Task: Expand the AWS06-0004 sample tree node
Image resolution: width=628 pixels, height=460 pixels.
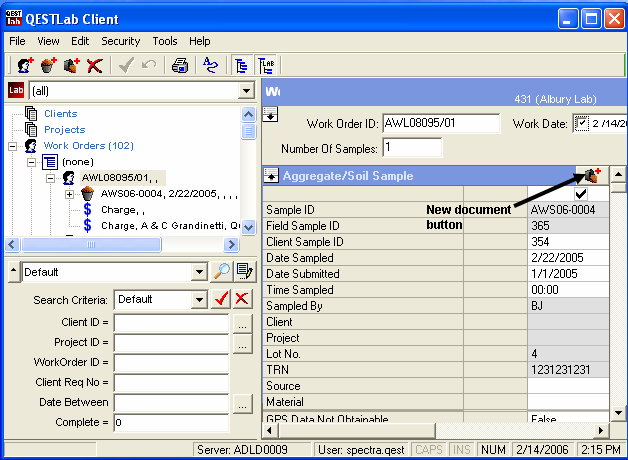Action: [x=70, y=194]
